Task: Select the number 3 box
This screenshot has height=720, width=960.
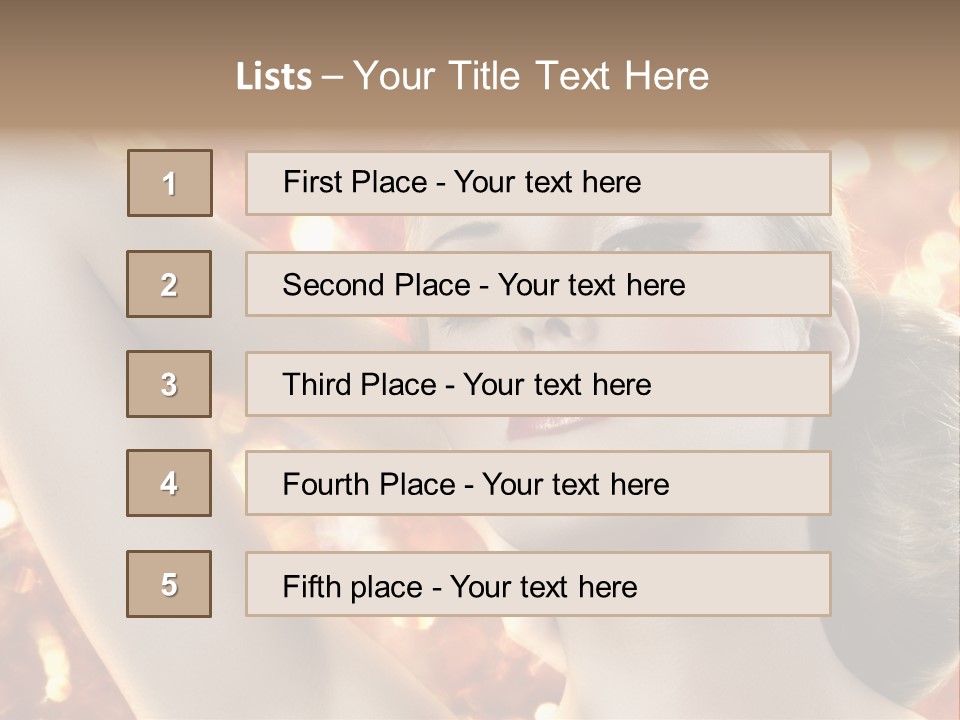Action: coord(169,384)
